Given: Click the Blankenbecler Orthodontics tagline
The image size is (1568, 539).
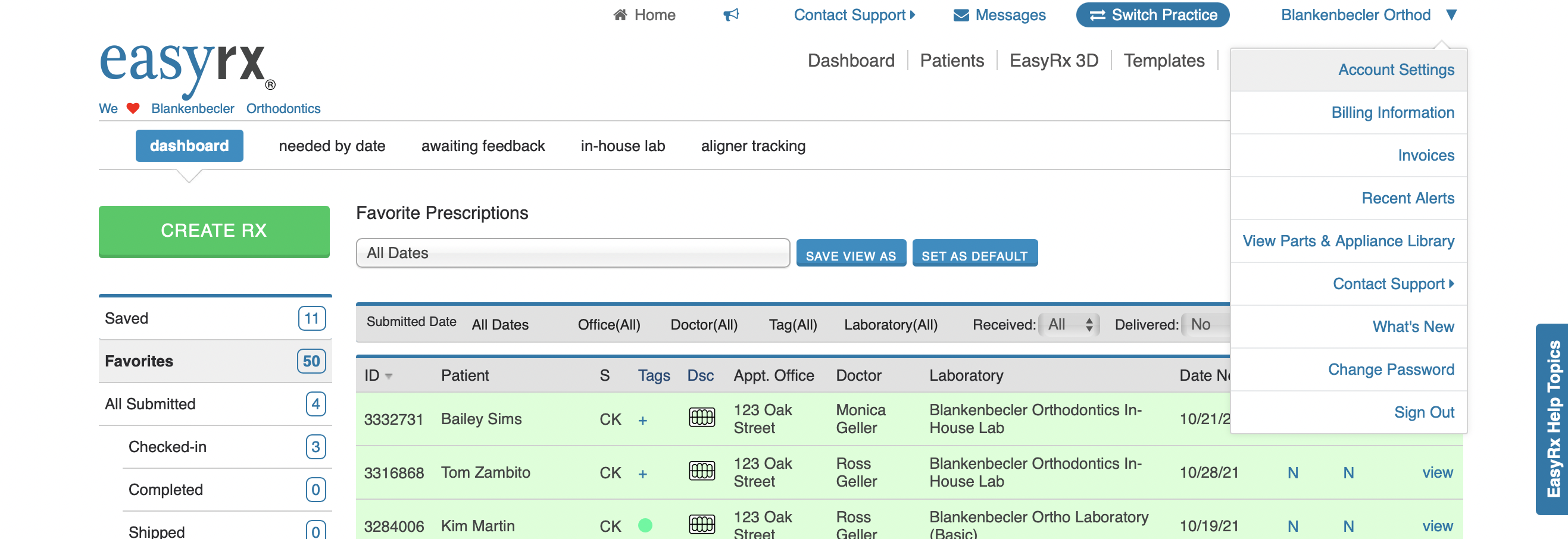Looking at the screenshot, I should pos(236,108).
